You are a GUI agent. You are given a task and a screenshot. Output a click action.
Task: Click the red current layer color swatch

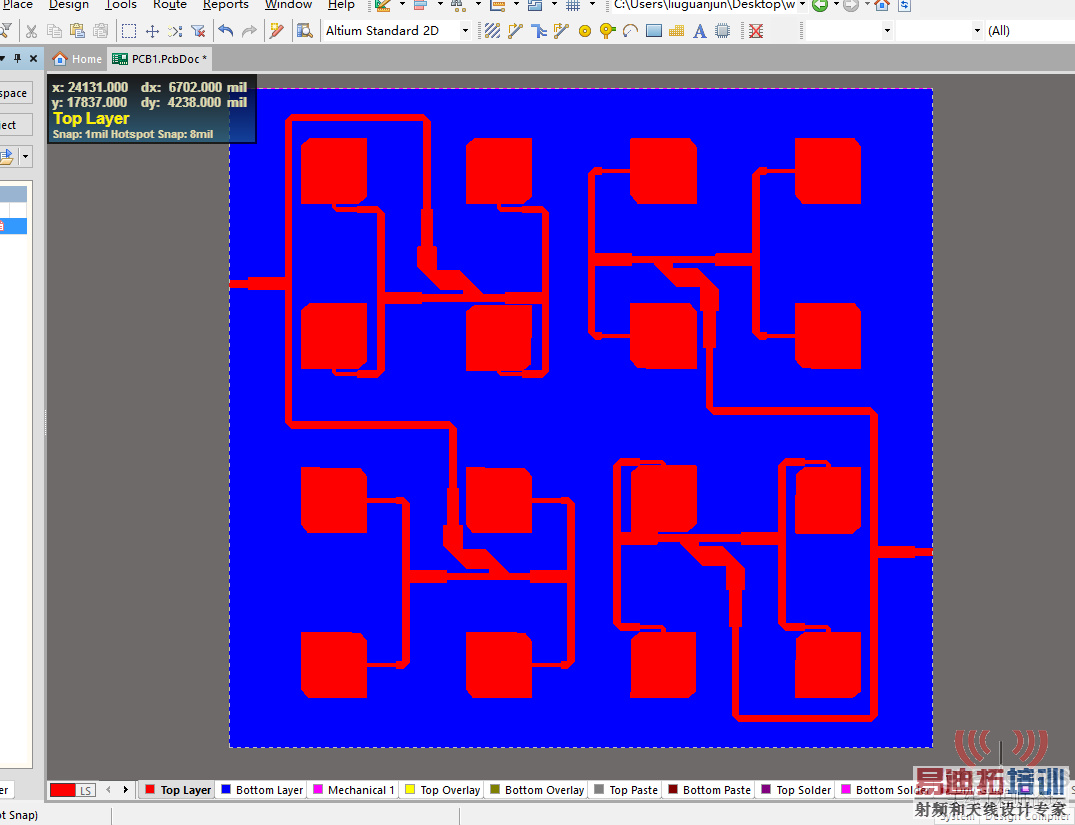pyautogui.click(x=62, y=790)
